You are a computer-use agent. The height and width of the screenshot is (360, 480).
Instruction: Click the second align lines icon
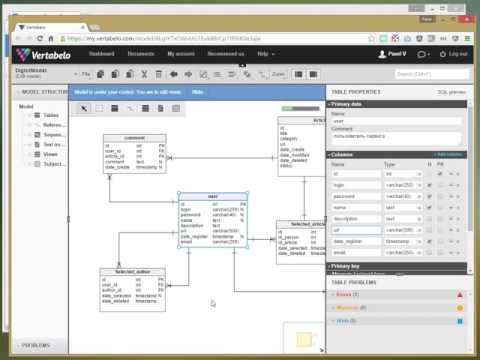(232, 74)
